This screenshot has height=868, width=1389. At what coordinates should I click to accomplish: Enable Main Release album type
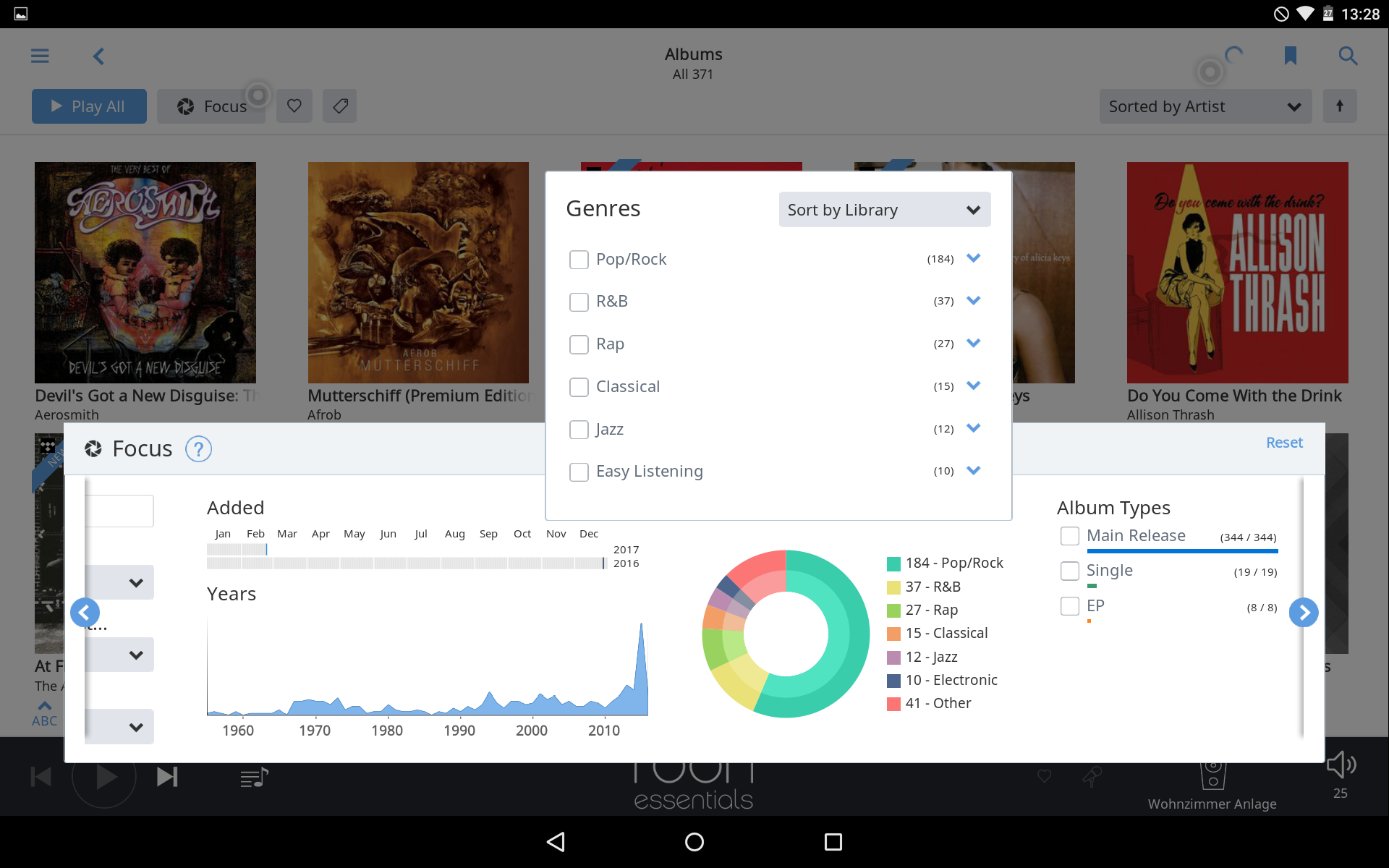pos(1070,536)
